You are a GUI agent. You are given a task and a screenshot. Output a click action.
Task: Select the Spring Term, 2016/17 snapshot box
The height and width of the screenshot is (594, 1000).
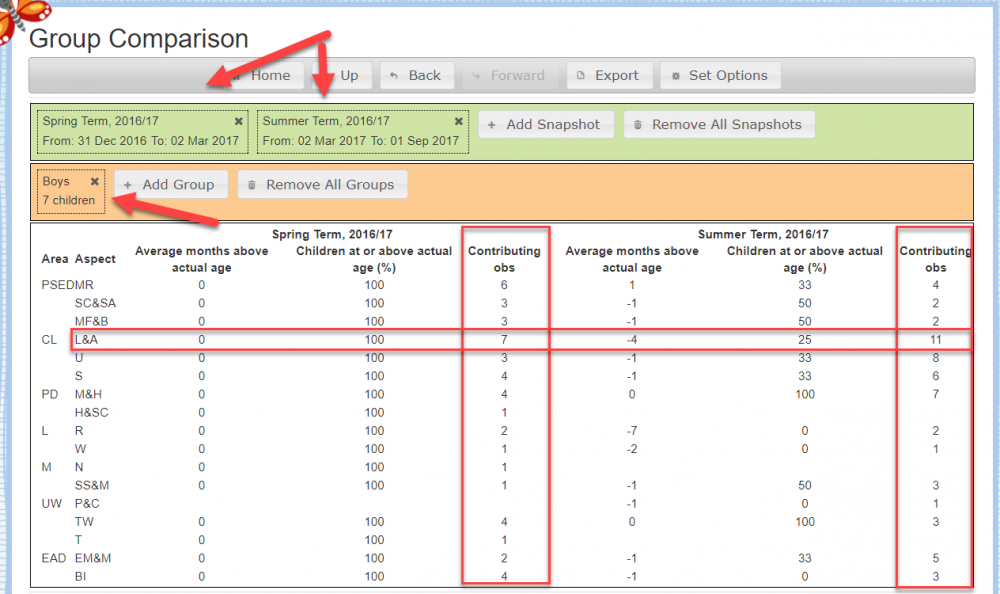click(140, 132)
